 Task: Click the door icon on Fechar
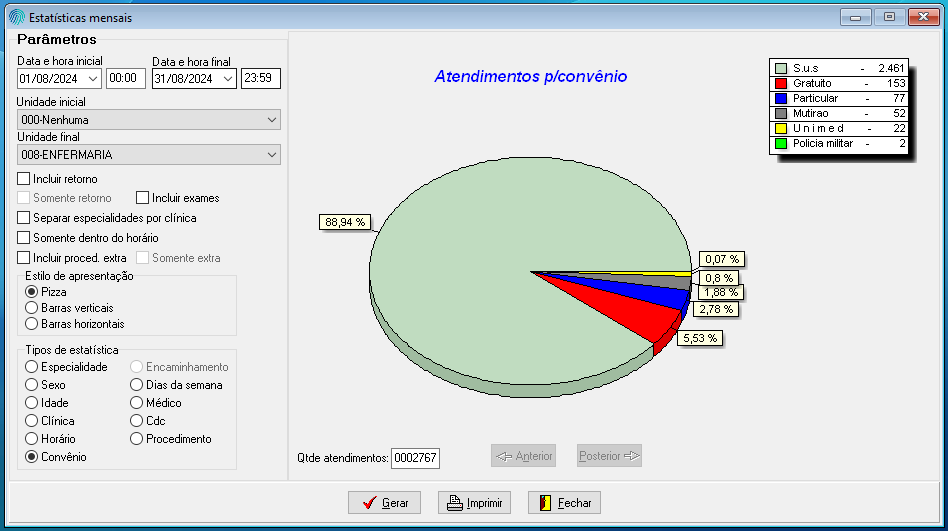coord(544,503)
